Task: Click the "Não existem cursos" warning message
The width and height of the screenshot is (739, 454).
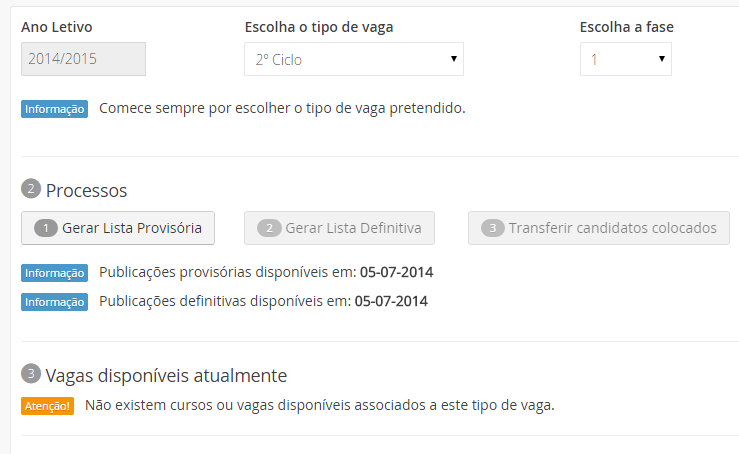Action: point(319,405)
